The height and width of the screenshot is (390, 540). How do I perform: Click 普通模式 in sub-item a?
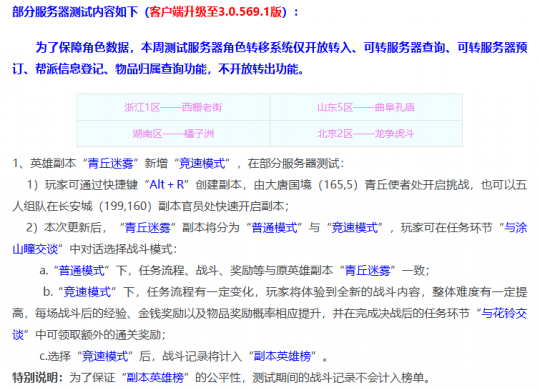coord(82,270)
